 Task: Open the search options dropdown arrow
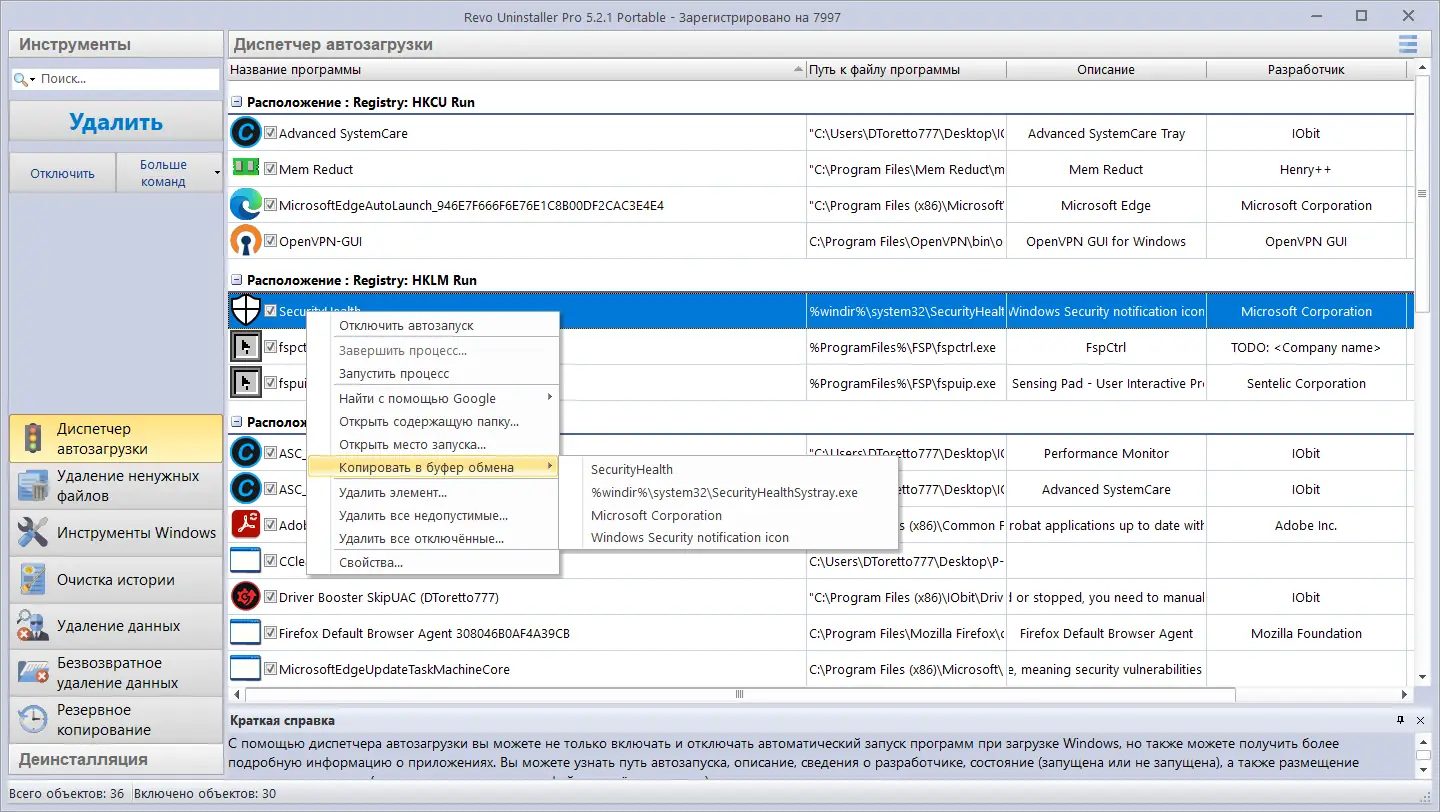pyautogui.click(x=32, y=79)
